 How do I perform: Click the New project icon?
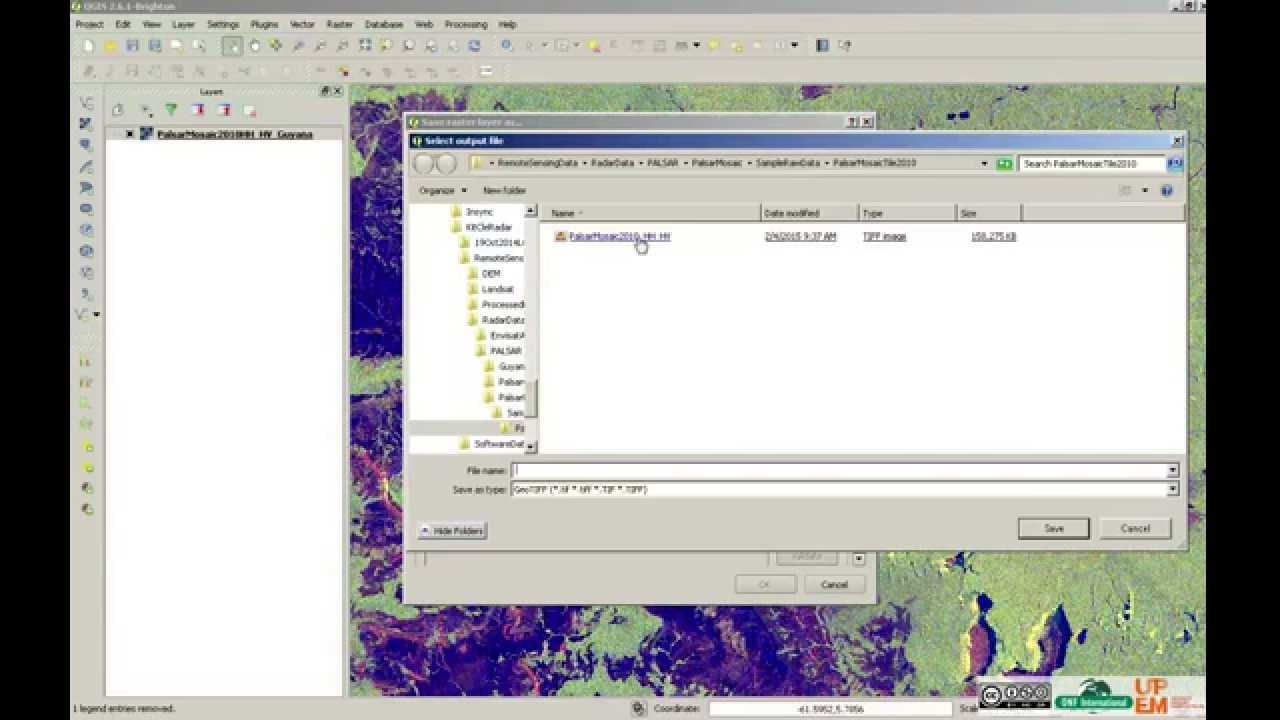click(x=88, y=46)
